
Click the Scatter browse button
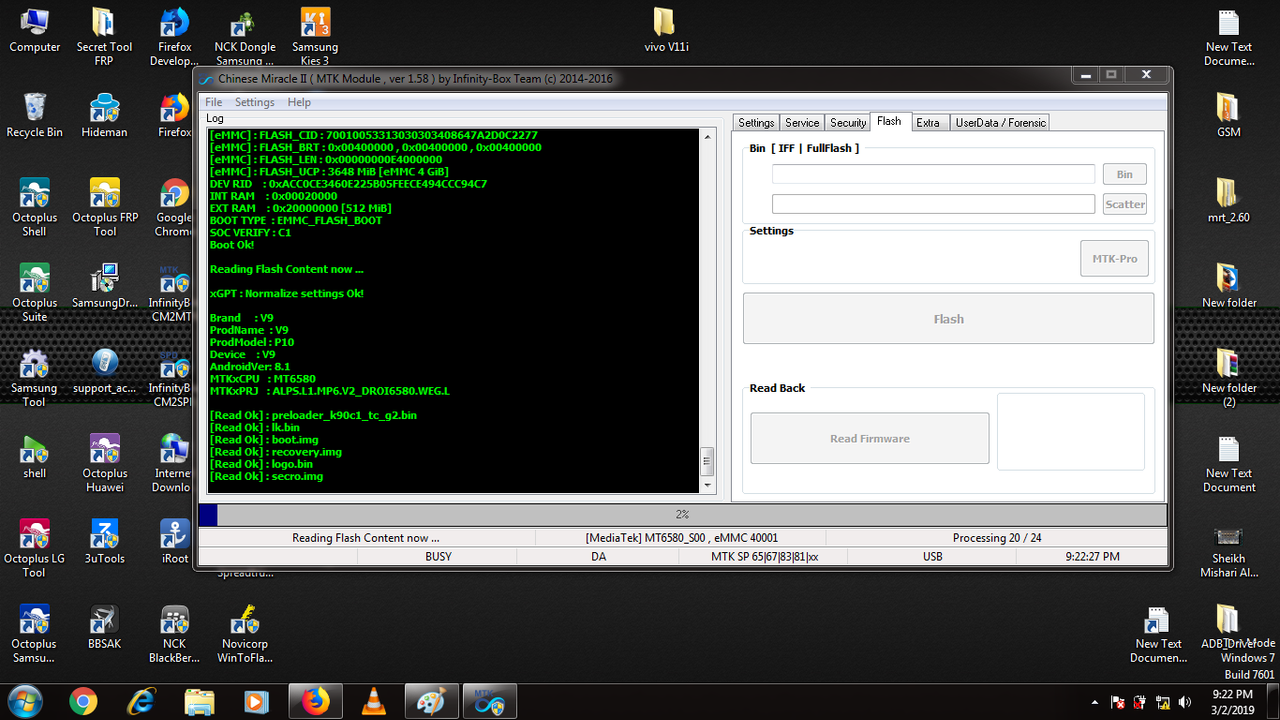[1124, 204]
